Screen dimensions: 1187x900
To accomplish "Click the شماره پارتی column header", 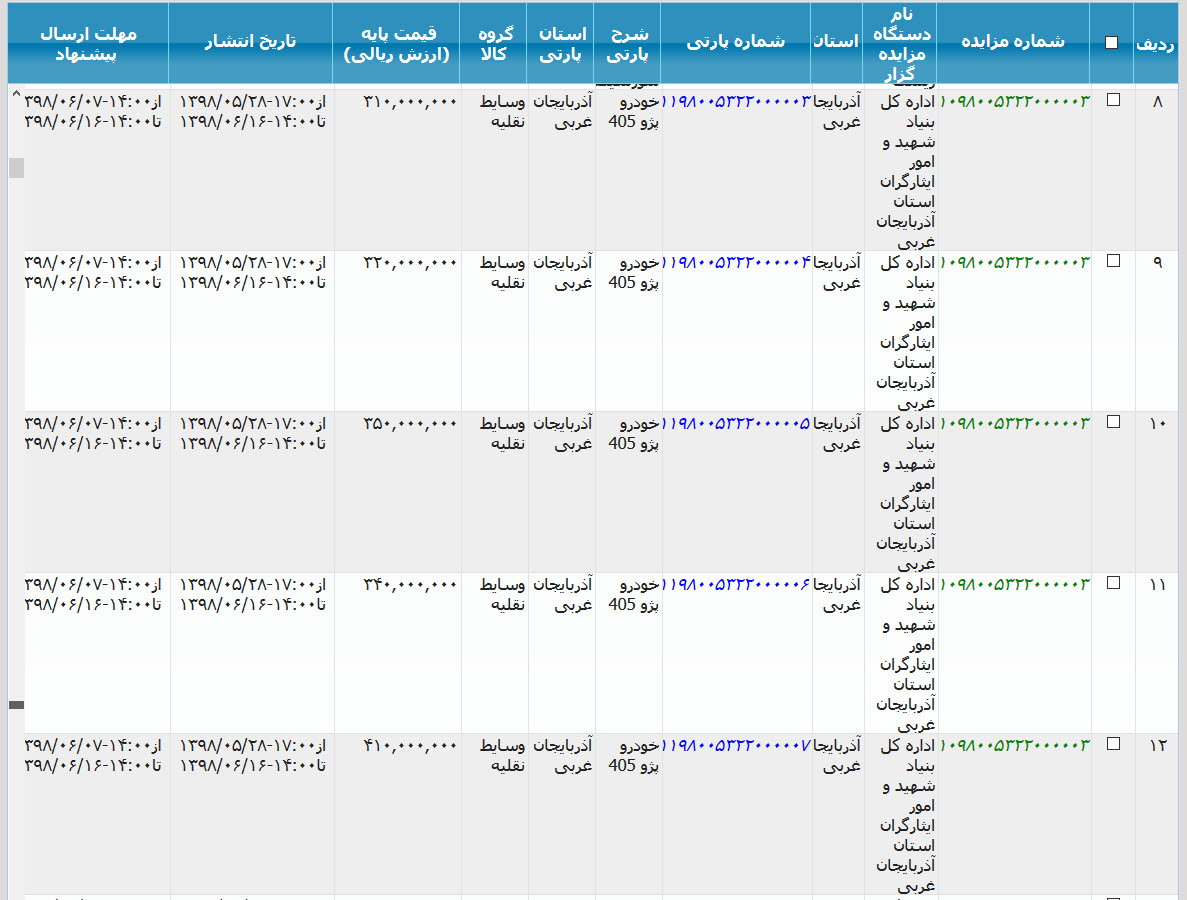I will pos(736,42).
